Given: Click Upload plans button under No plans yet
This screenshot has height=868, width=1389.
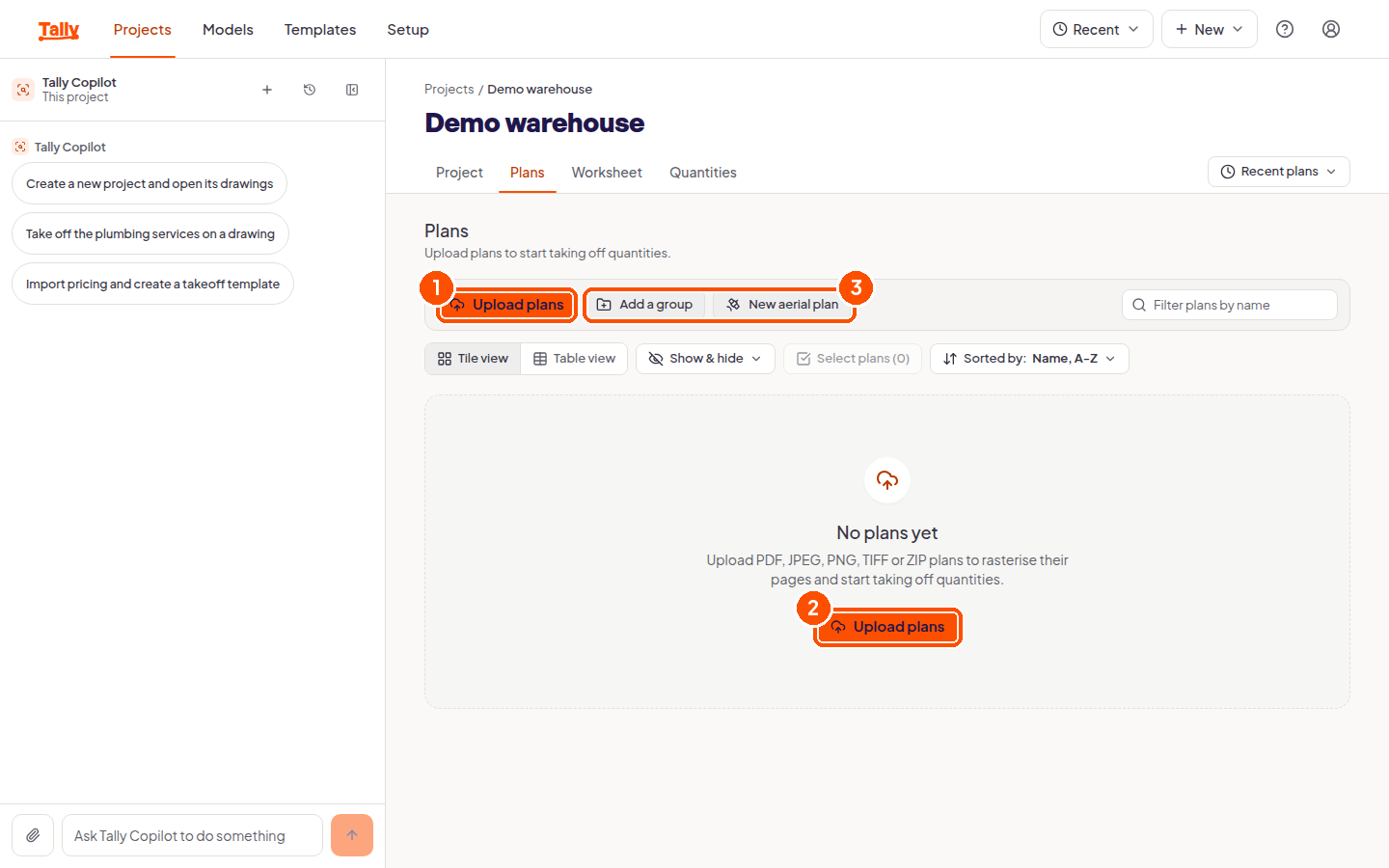Looking at the screenshot, I should point(887,627).
